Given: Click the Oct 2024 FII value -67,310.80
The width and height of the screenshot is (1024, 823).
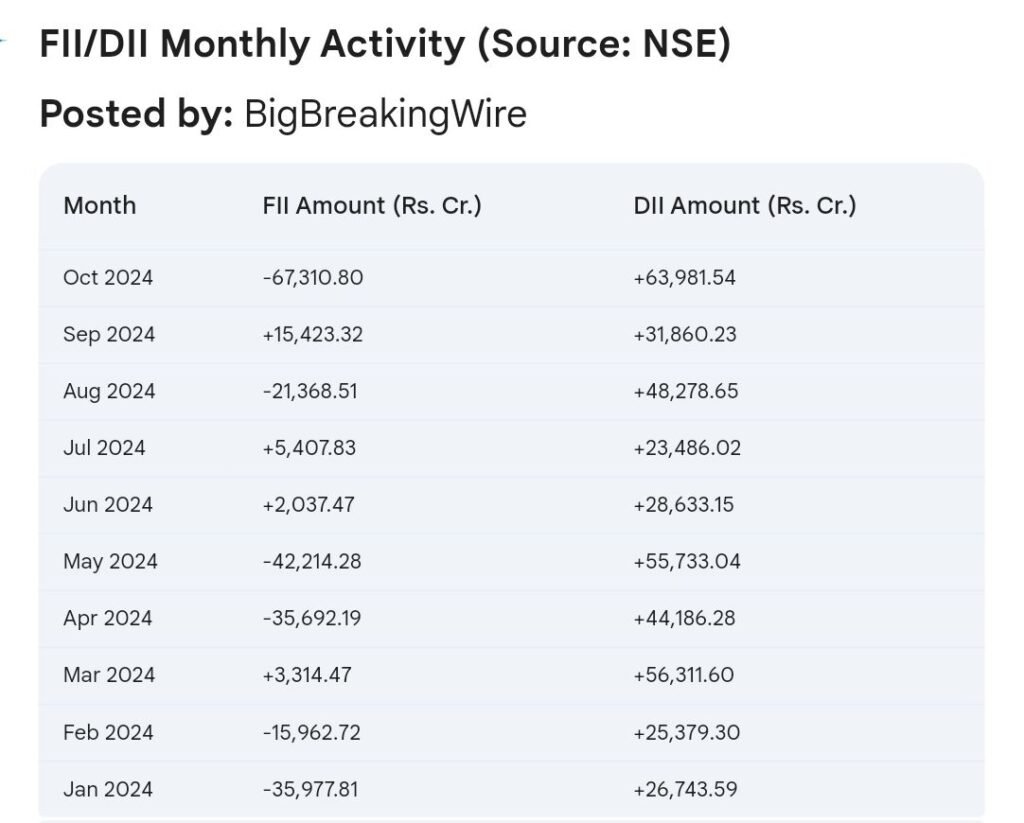Looking at the screenshot, I should pos(313,278).
